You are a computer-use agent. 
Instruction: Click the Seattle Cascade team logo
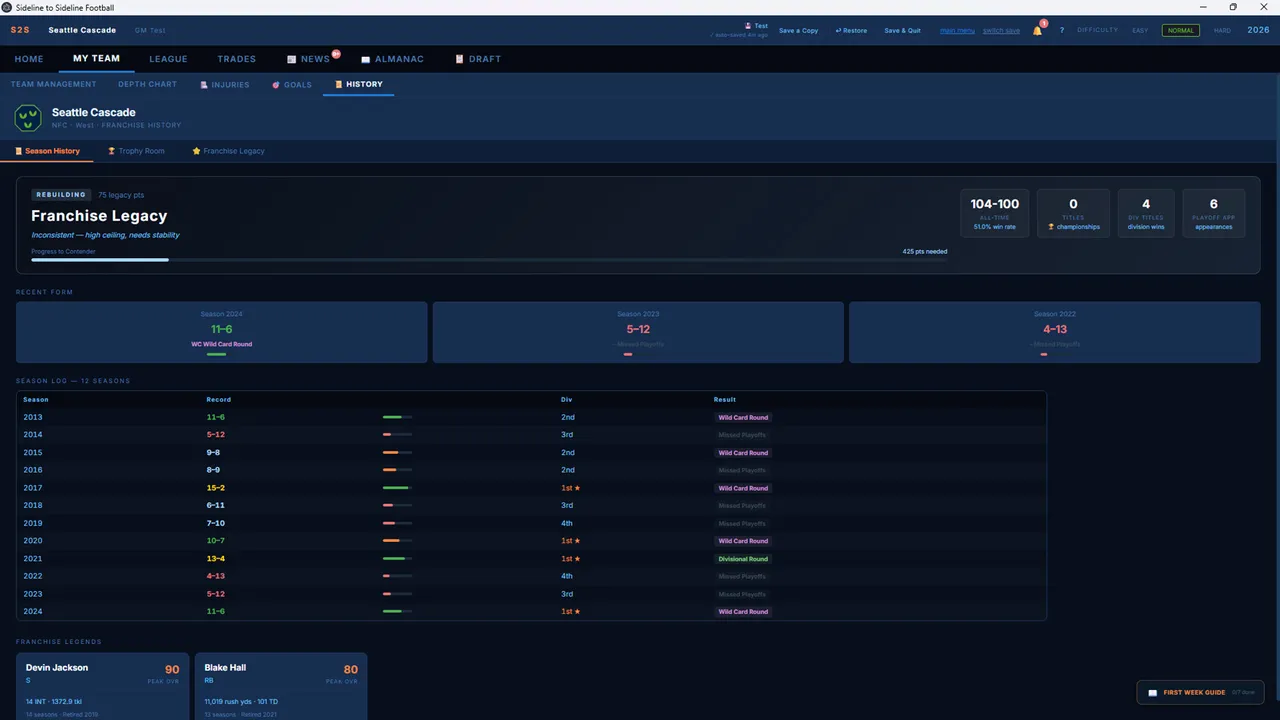28,118
